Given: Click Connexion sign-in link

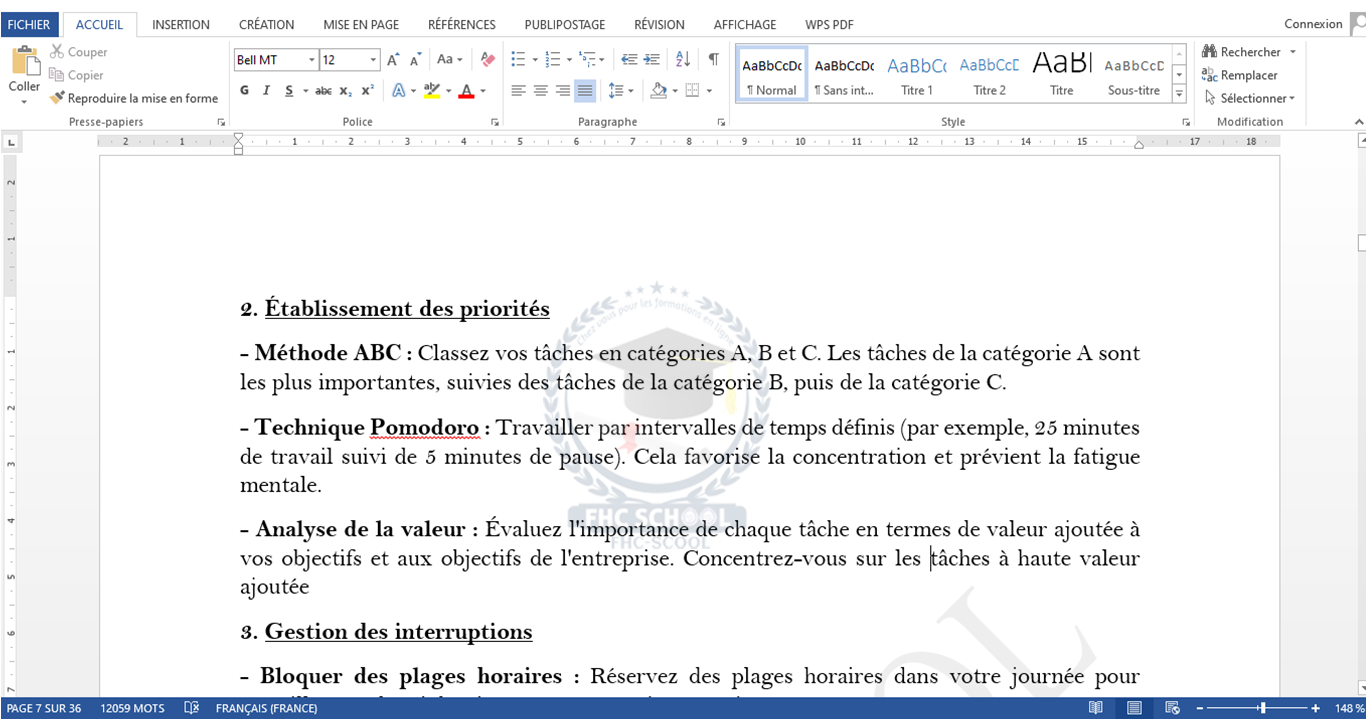Looking at the screenshot, I should (1313, 24).
